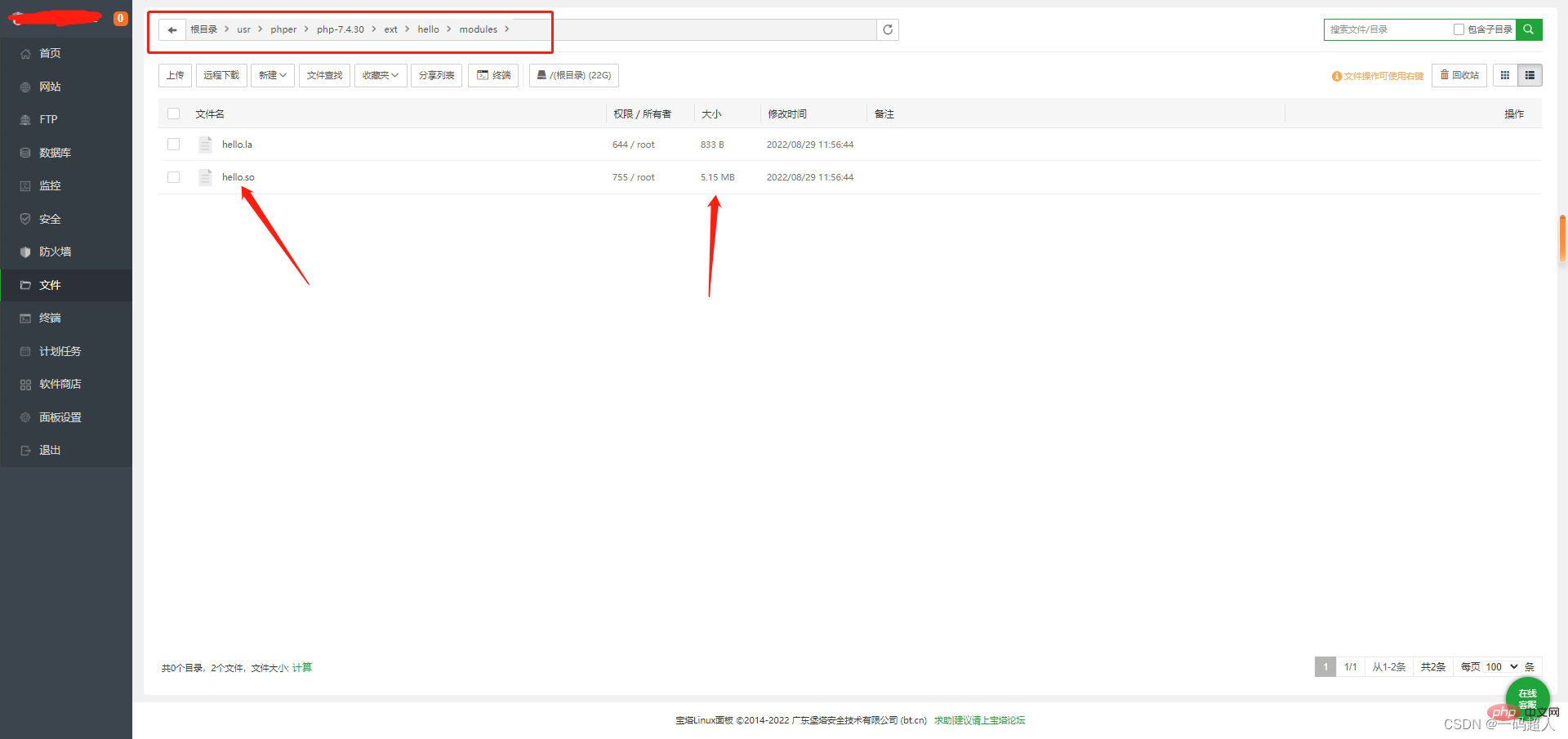This screenshot has height=739, width=1568.
Task: Click the 根目录 breadcrumb
Action: tap(204, 29)
